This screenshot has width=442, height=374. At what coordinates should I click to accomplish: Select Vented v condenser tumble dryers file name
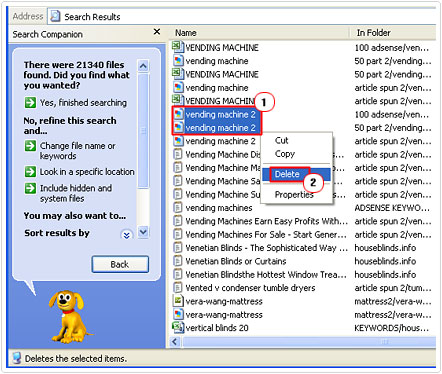tap(250, 287)
